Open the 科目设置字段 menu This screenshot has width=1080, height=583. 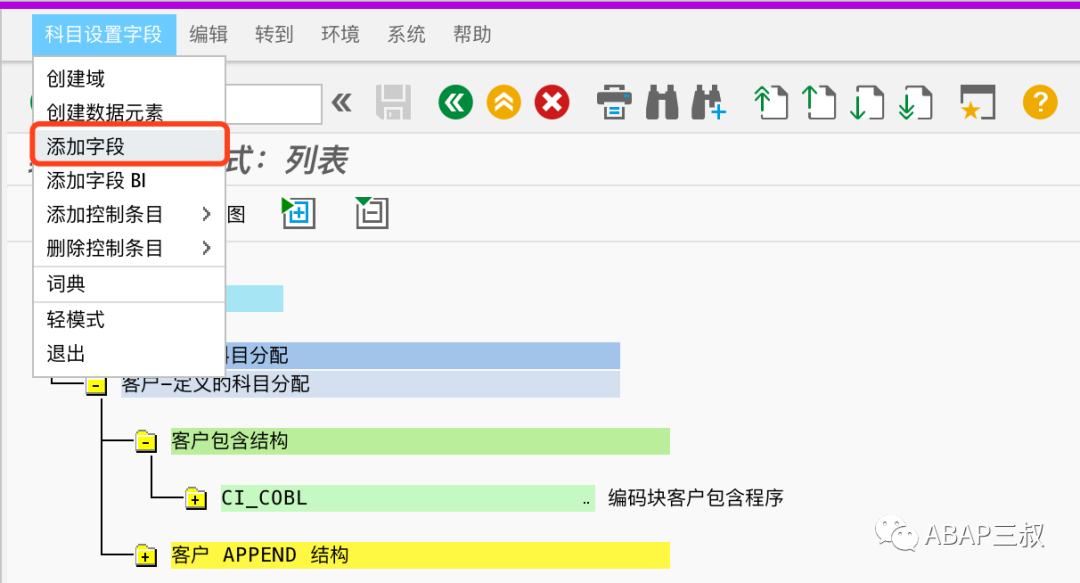103,34
